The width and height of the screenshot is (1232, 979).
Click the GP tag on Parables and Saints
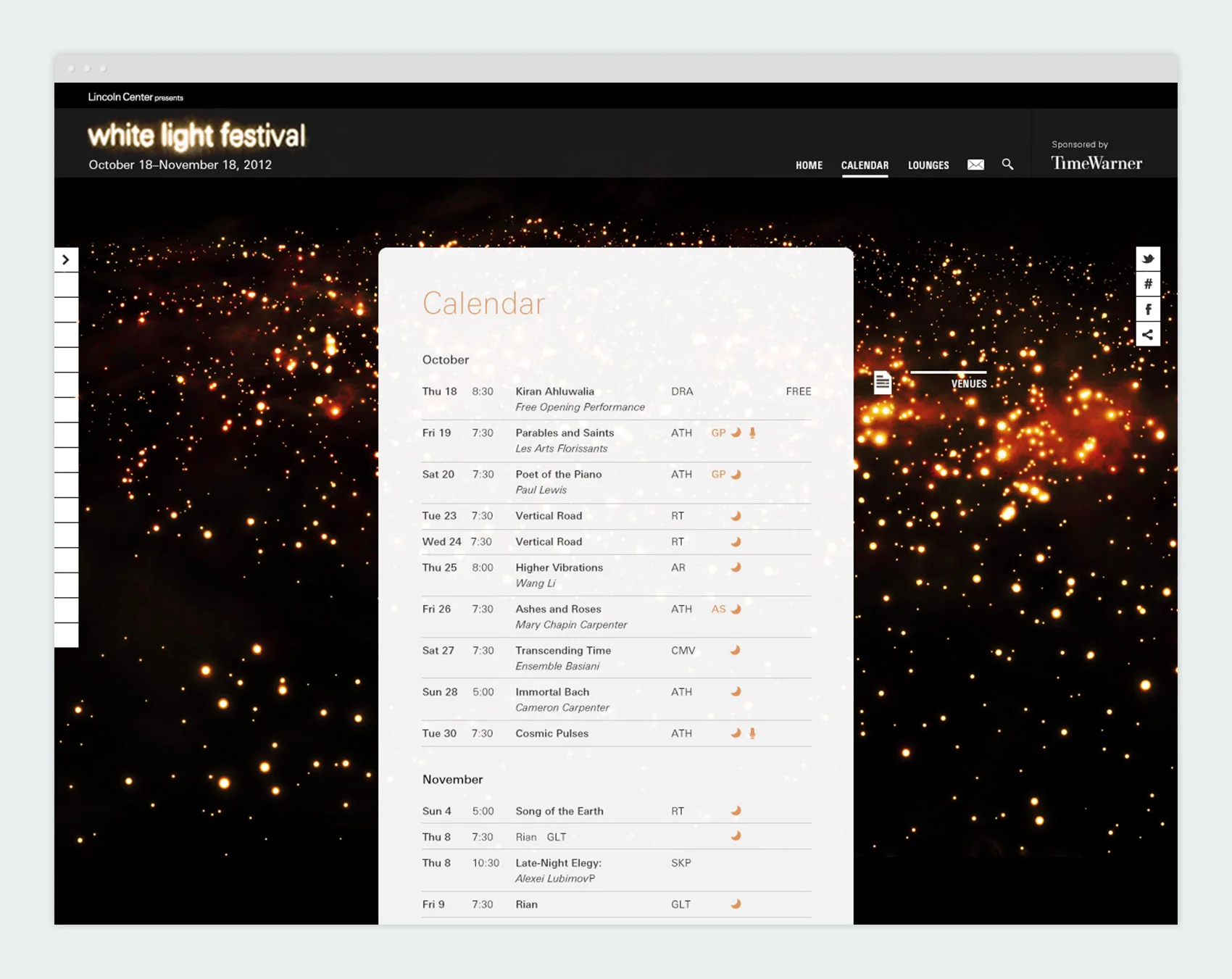tap(718, 433)
